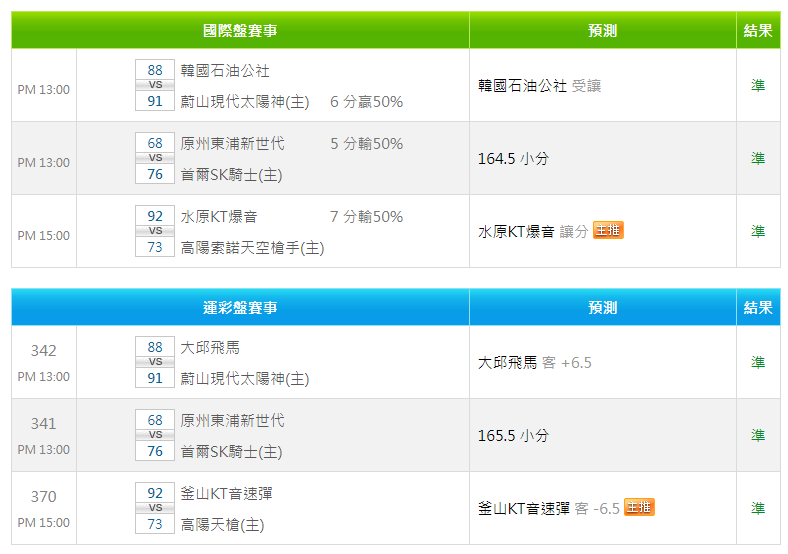Select 原州東浦新世代 in the international table
Viewport: 788px width, 554px height.
click(232, 144)
